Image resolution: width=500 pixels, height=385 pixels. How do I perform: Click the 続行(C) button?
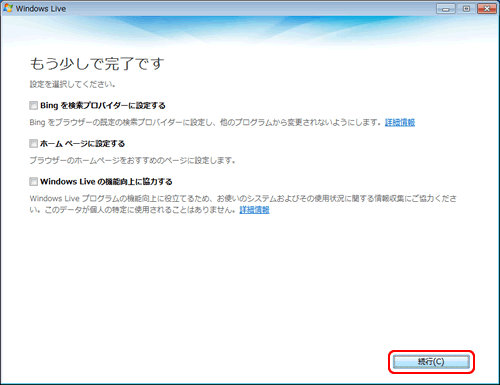click(431, 362)
